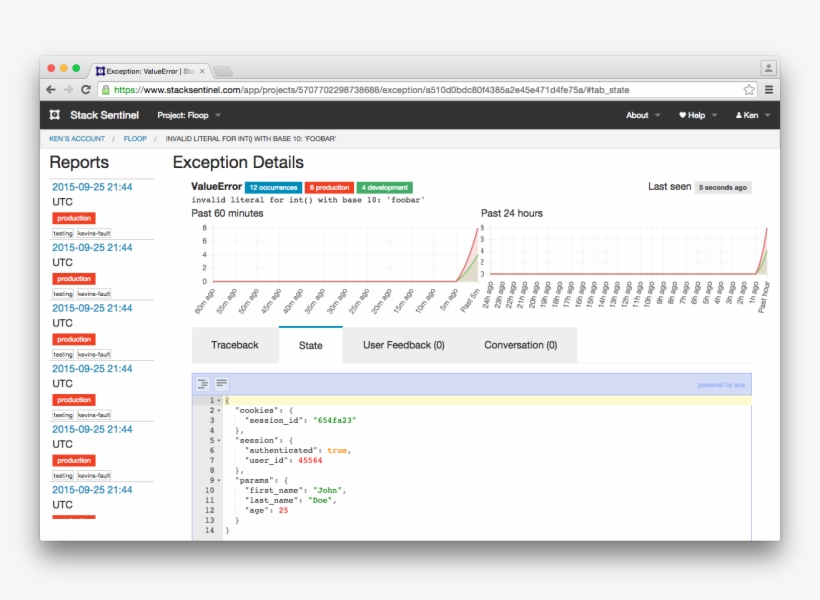The height and width of the screenshot is (600, 820).
Task: Close the Exception: ValueError browser tab
Action: pyautogui.click(x=202, y=71)
